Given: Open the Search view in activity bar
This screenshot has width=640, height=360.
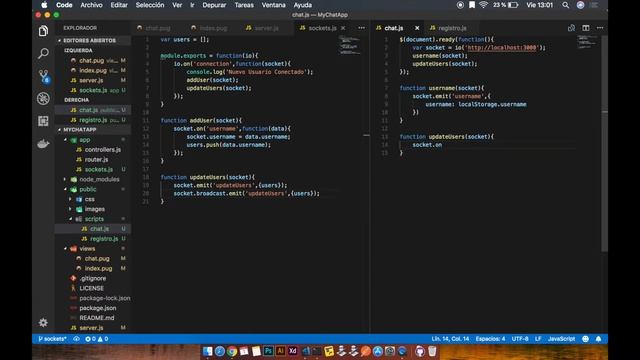Looking at the screenshot, I should tap(43, 53).
